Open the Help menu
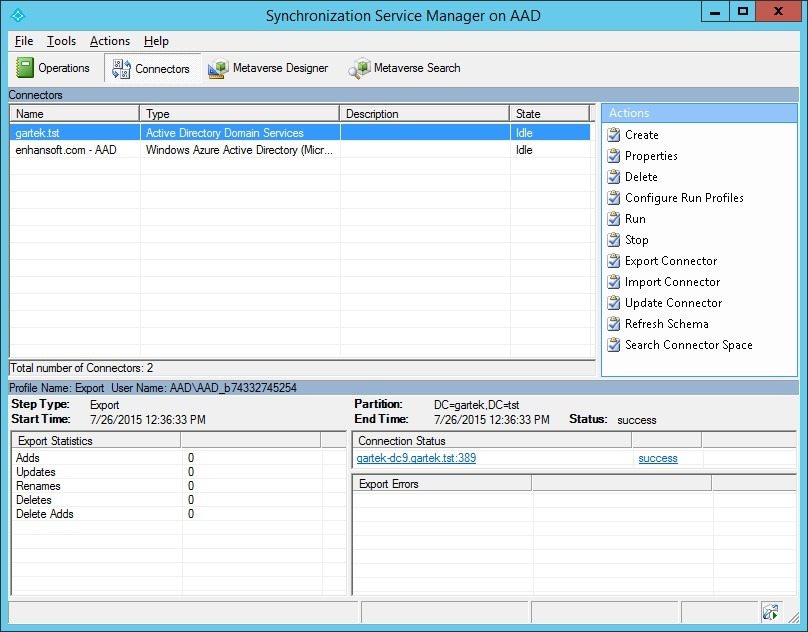 point(156,41)
